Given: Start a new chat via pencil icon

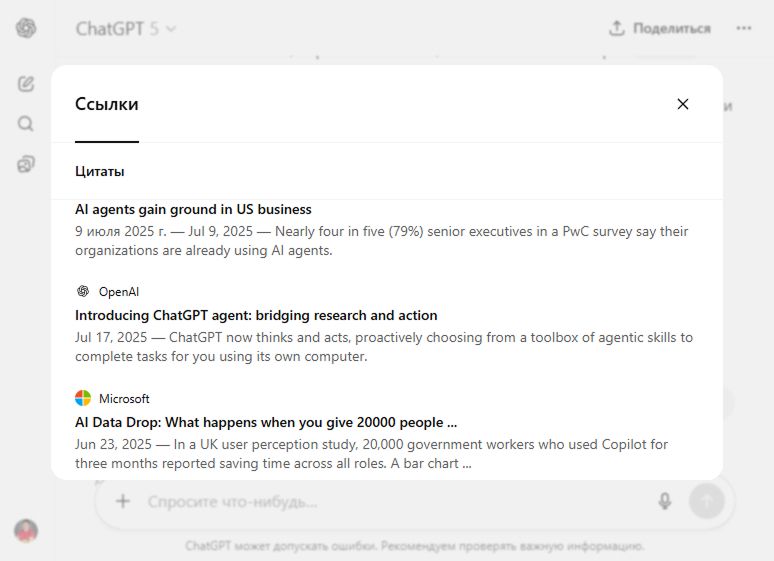Looking at the screenshot, I should coord(26,84).
